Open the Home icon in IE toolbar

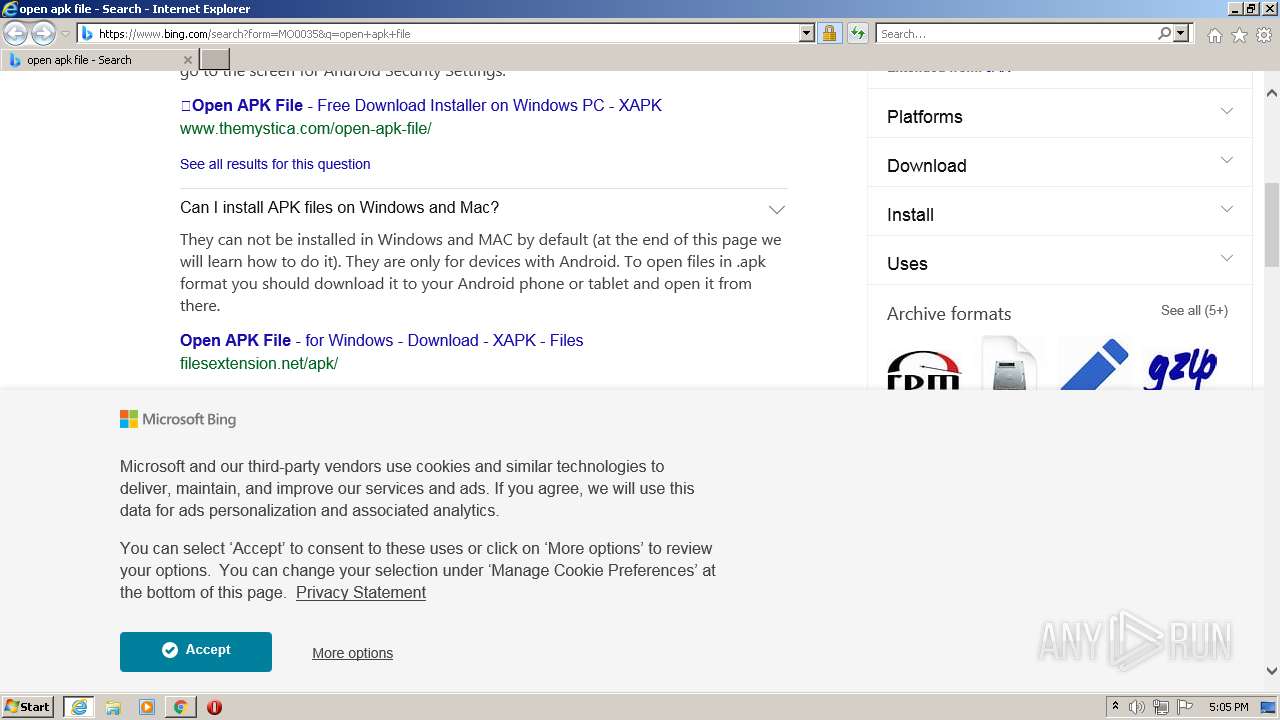click(1214, 35)
